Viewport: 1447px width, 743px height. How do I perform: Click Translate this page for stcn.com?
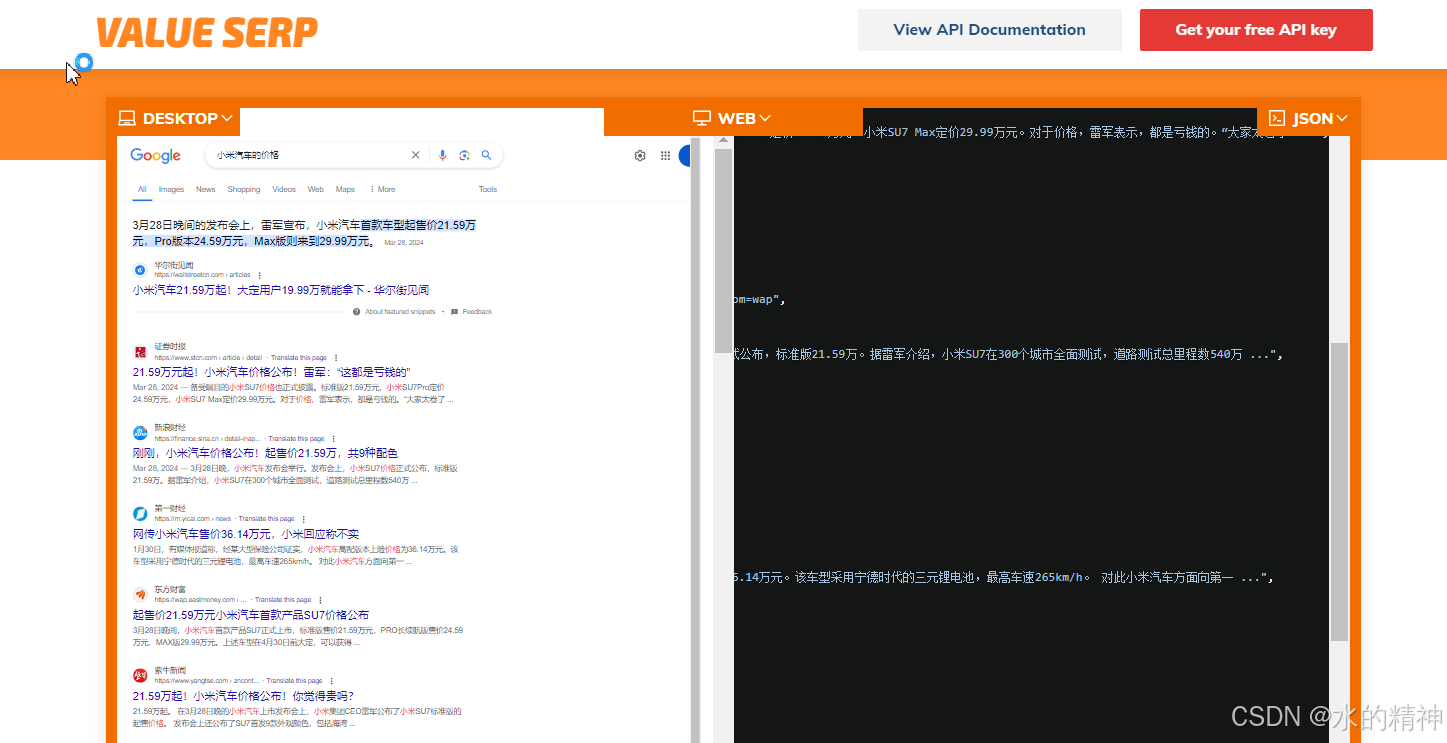click(299, 357)
